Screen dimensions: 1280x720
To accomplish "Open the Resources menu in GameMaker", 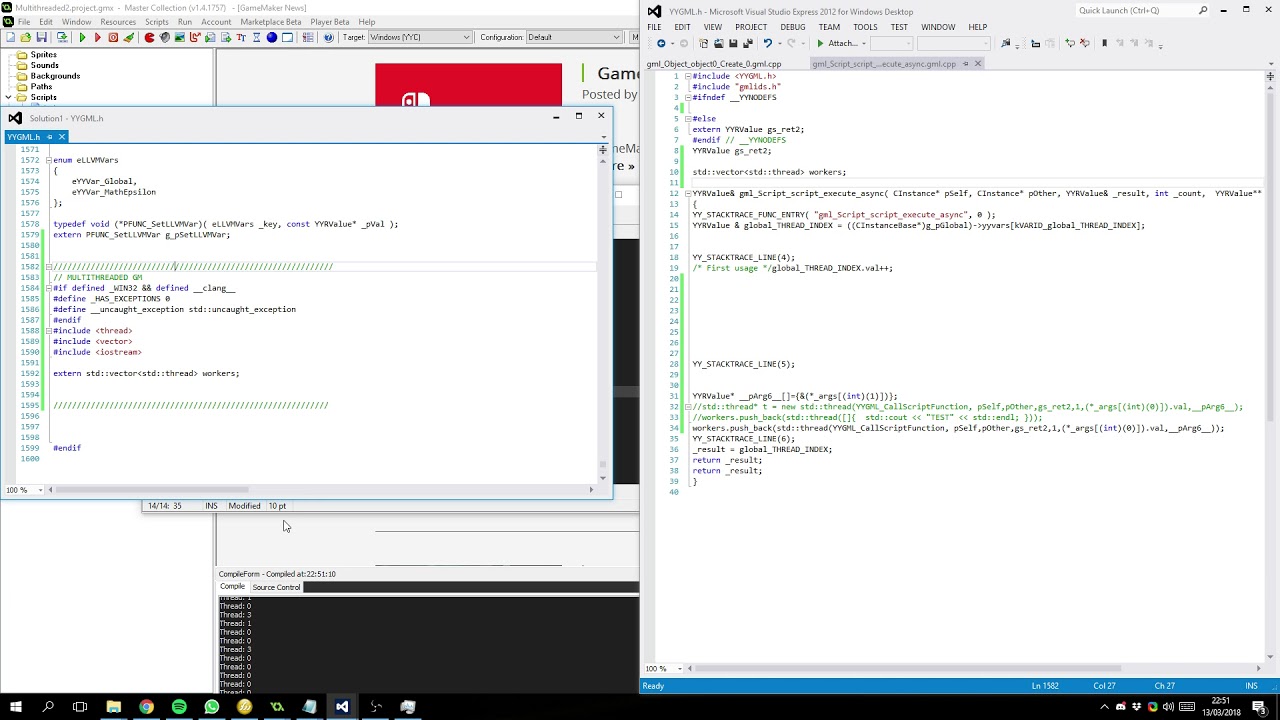I will click(x=118, y=22).
